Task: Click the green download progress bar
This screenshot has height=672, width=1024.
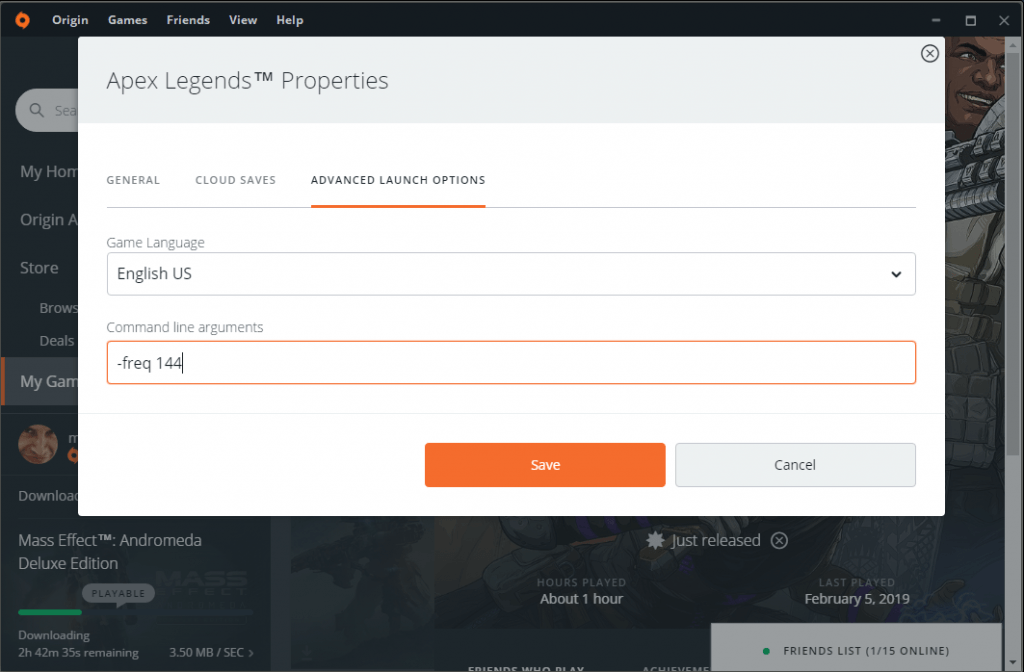Action: (x=48, y=614)
